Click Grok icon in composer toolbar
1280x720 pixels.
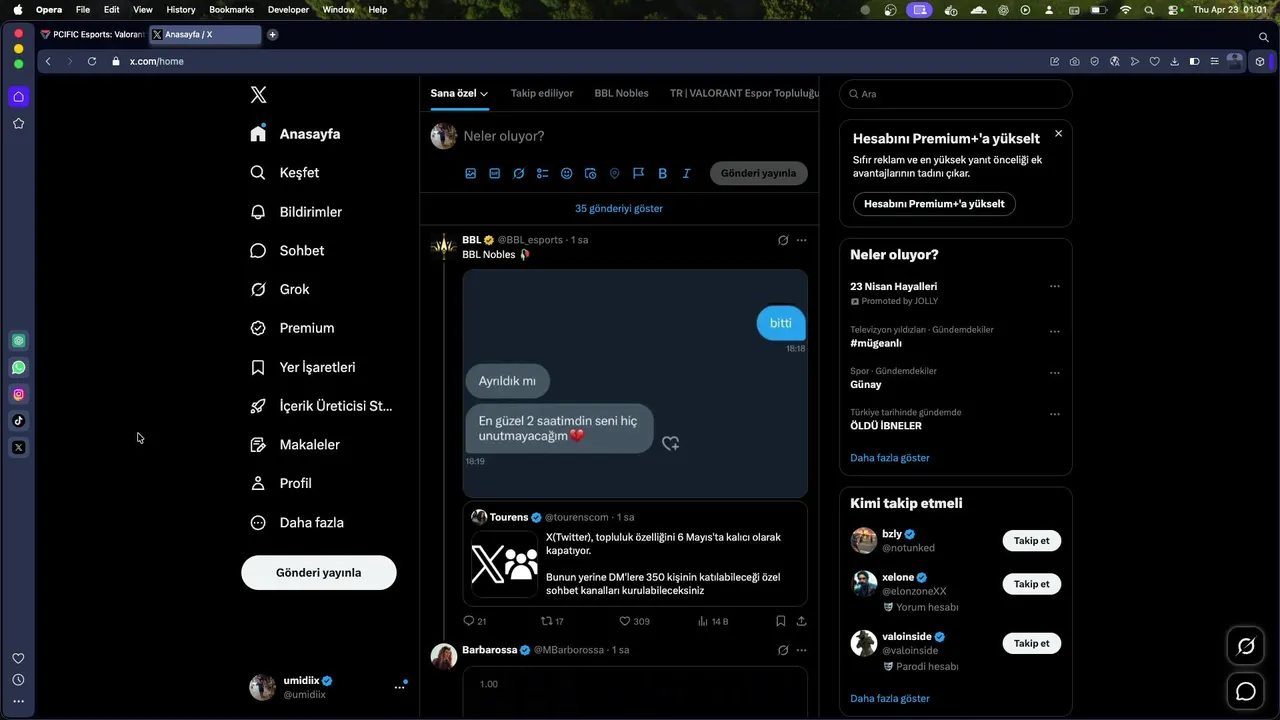(x=519, y=173)
